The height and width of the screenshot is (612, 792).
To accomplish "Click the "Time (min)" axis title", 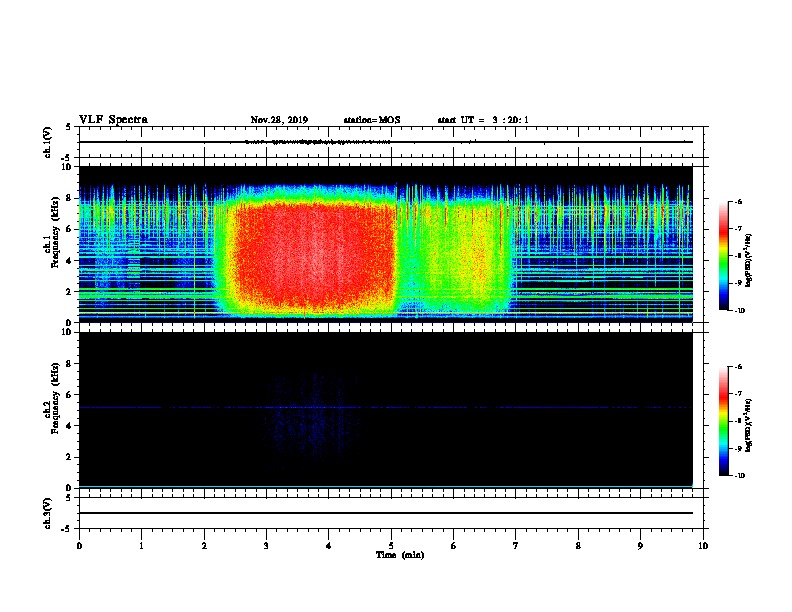I will click(x=400, y=555).
